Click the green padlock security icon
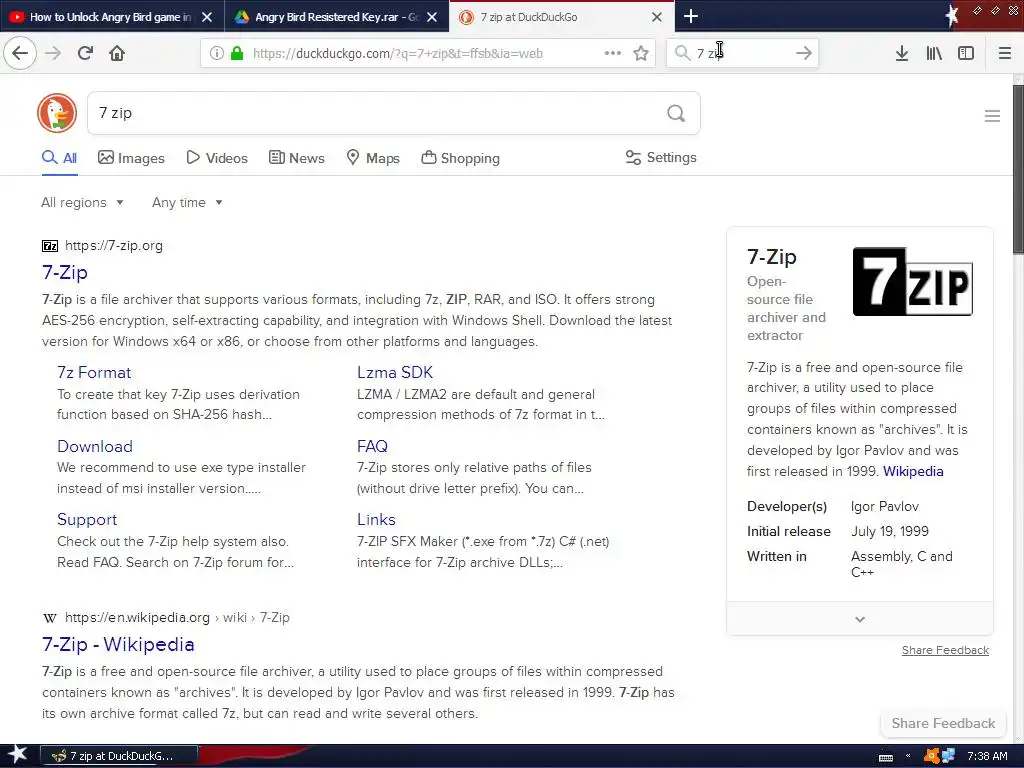 pyautogui.click(x=237, y=53)
